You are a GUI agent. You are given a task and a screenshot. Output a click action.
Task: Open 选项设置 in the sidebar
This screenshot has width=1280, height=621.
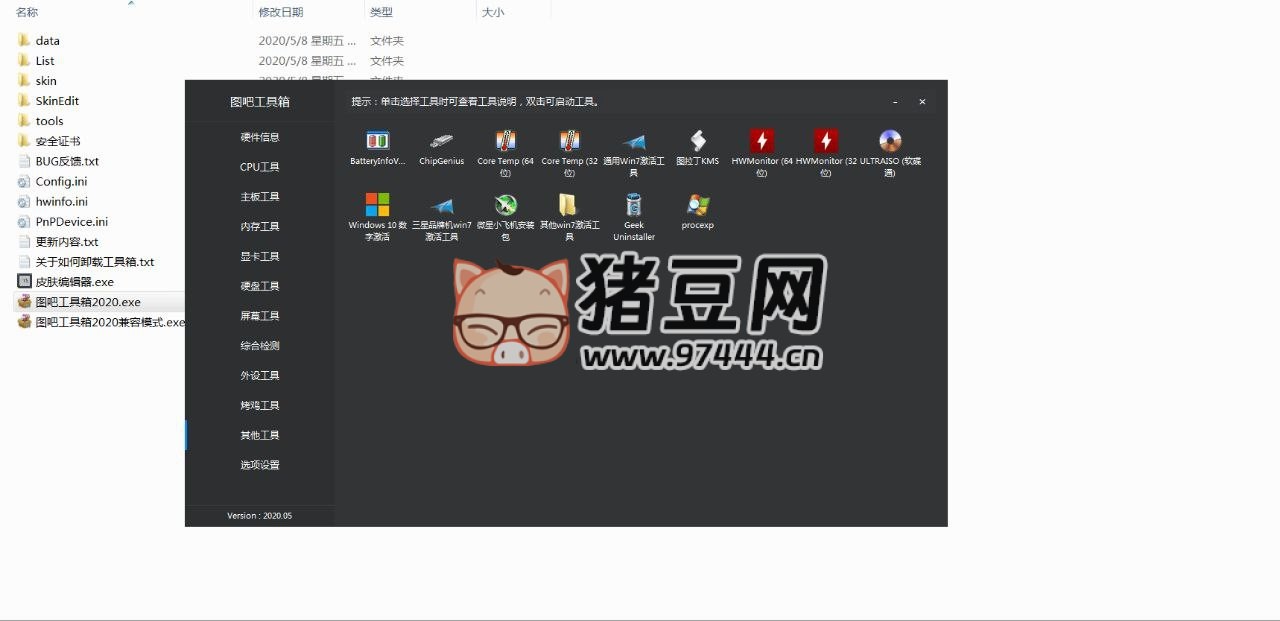click(x=260, y=465)
